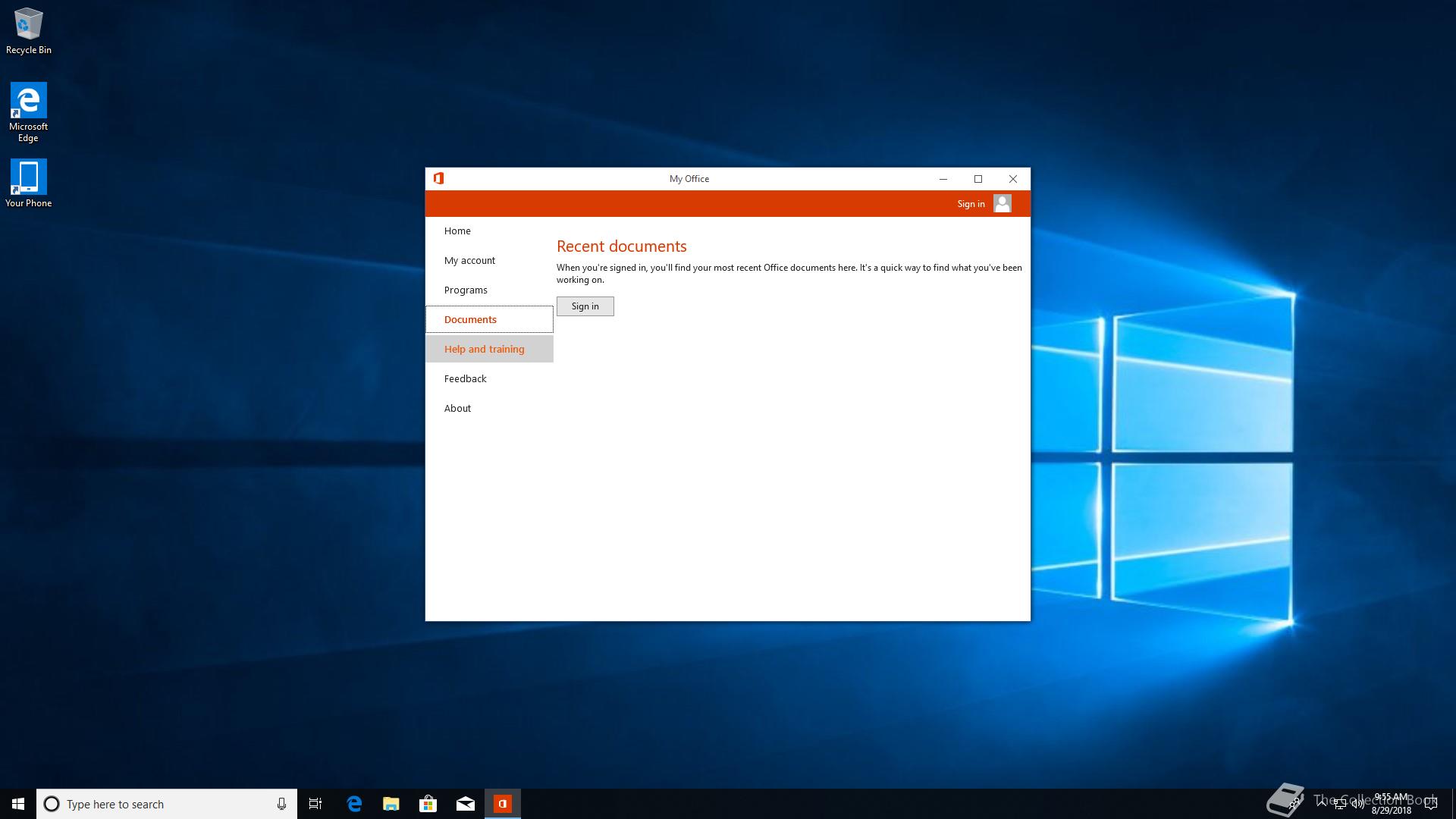Open Help and training
This screenshot has width=1456, height=819.
pyautogui.click(x=489, y=349)
